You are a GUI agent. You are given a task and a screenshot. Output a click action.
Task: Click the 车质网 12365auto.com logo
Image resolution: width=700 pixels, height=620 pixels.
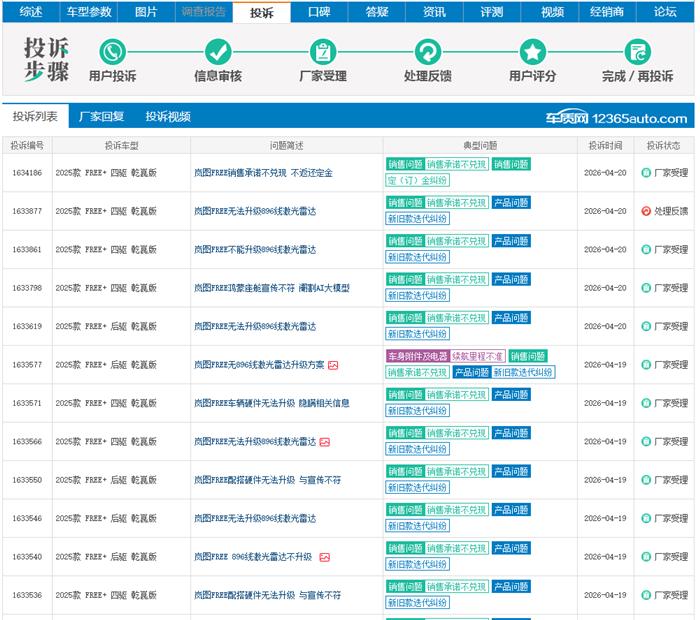click(x=616, y=118)
